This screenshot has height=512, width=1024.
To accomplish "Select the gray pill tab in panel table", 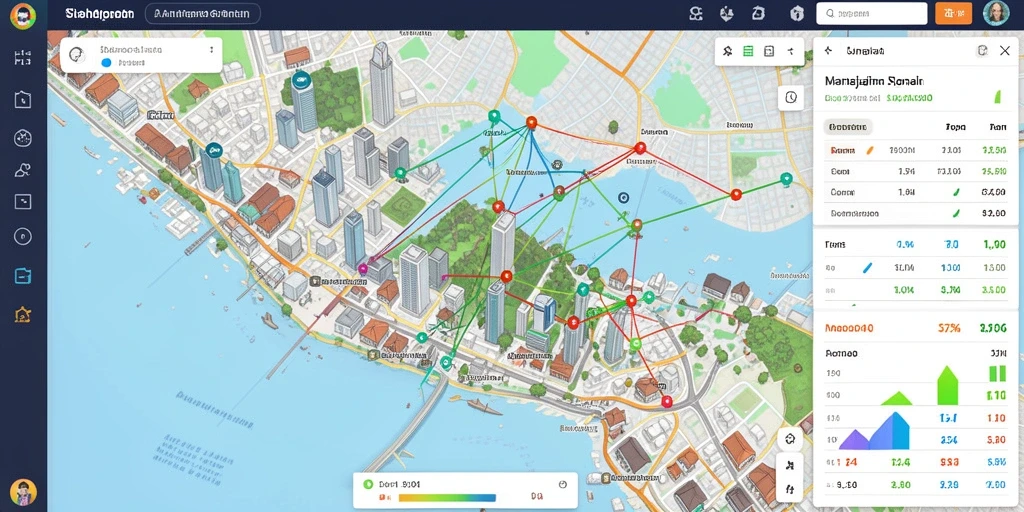I will 848,127.
